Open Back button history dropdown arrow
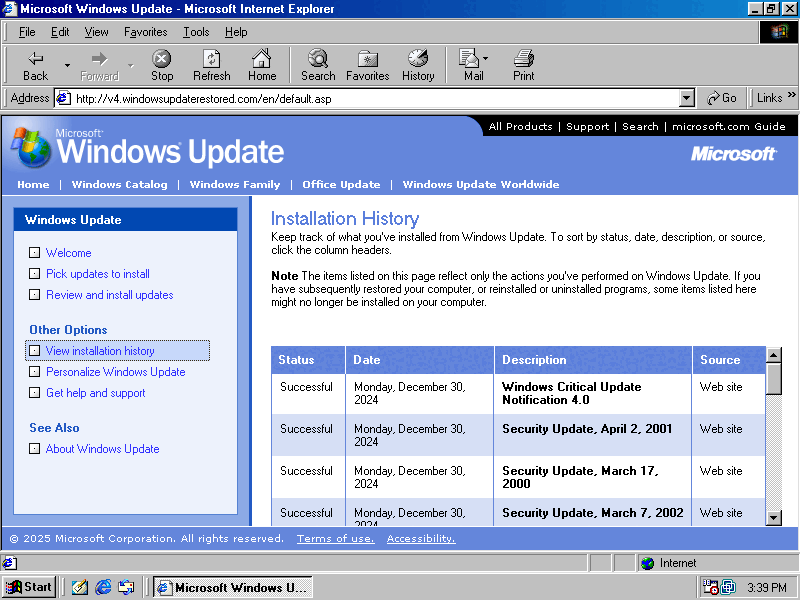 click(67, 65)
